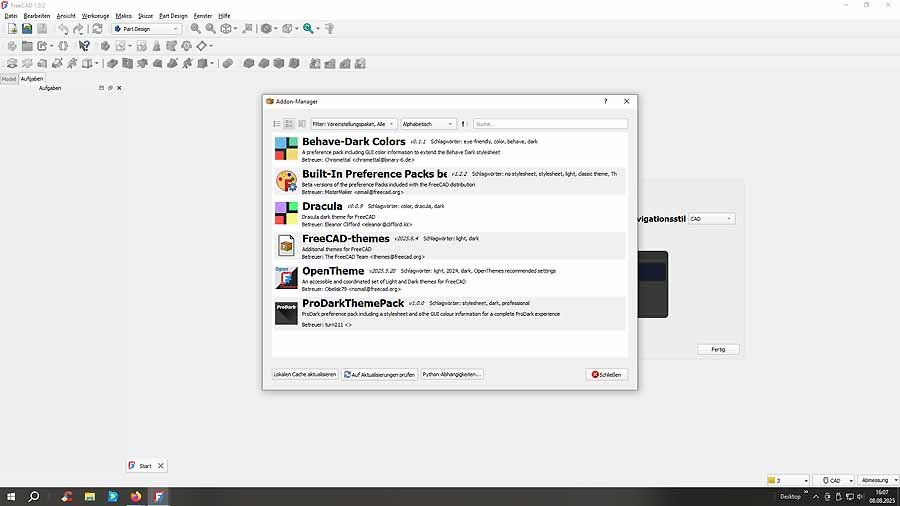
Task: Click the Suche search field
Action: pyautogui.click(x=550, y=124)
